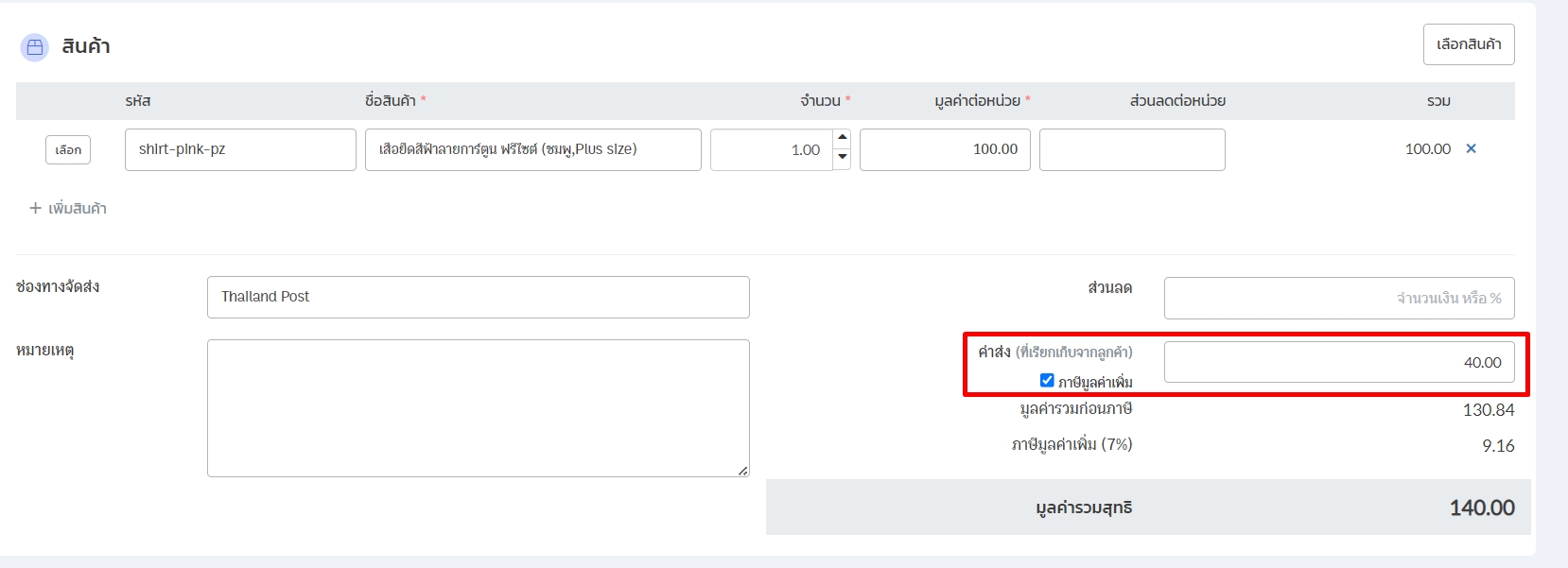
Task: Click the product box icon beside สินค้า heading
Action: [35, 47]
